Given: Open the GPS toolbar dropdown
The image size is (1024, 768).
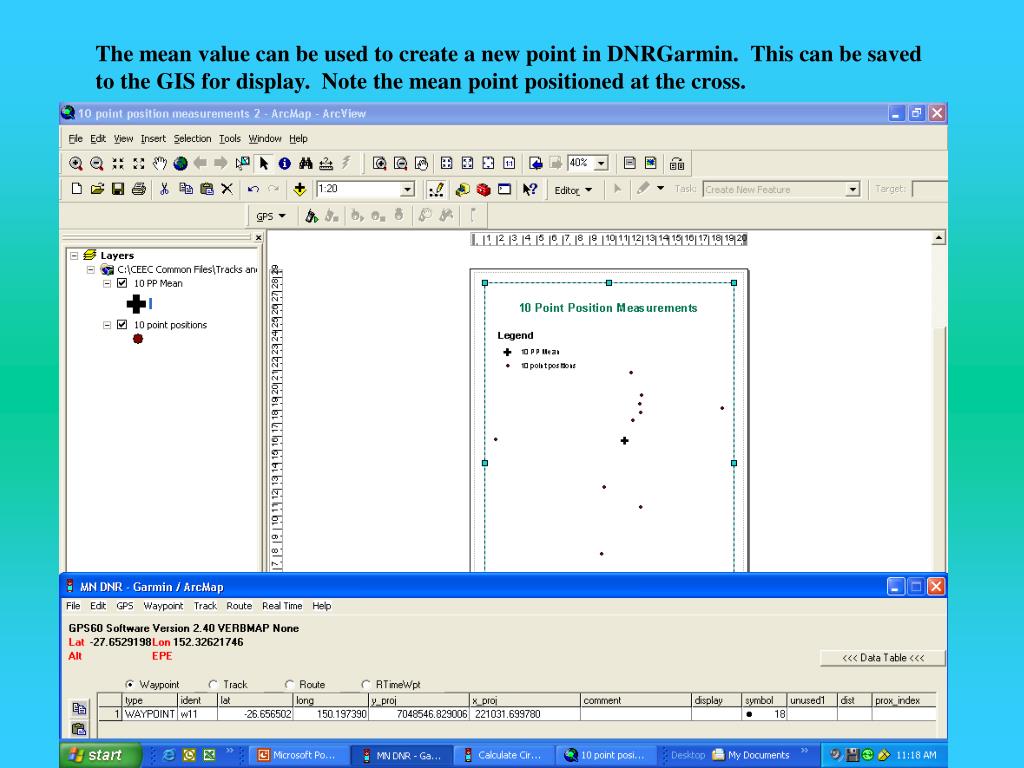Looking at the screenshot, I should click(271, 216).
